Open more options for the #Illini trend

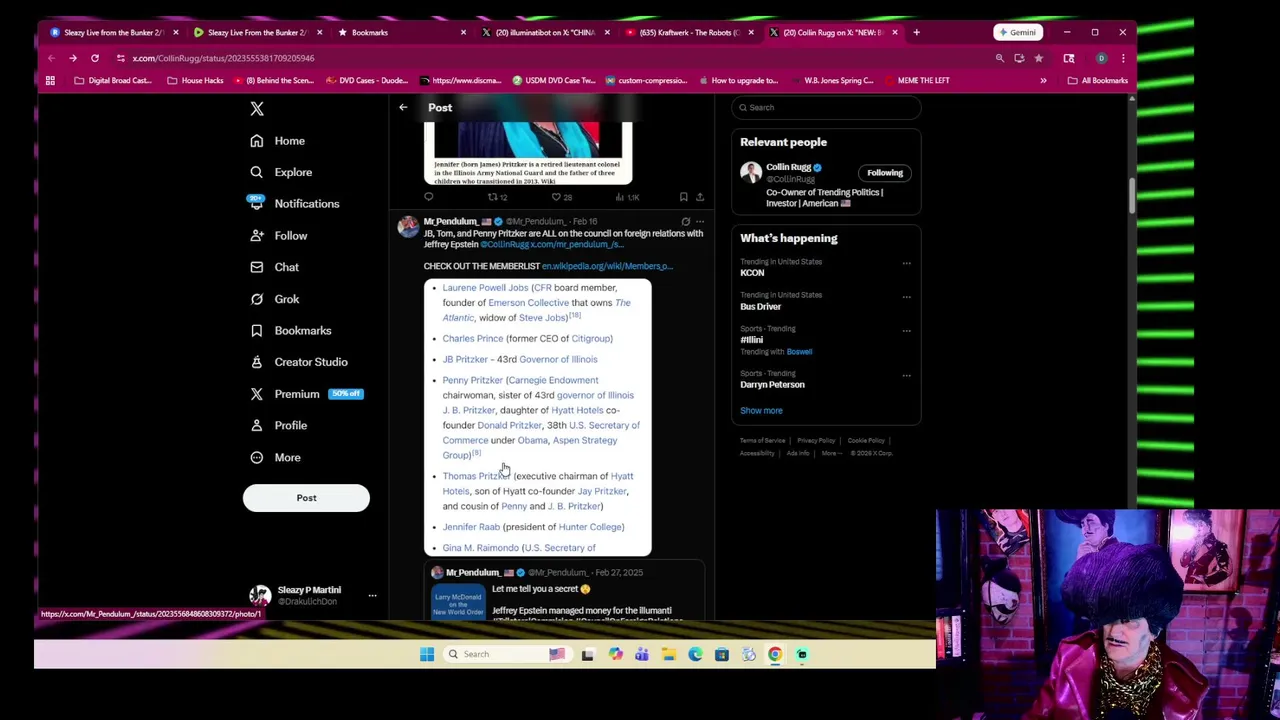click(906, 330)
